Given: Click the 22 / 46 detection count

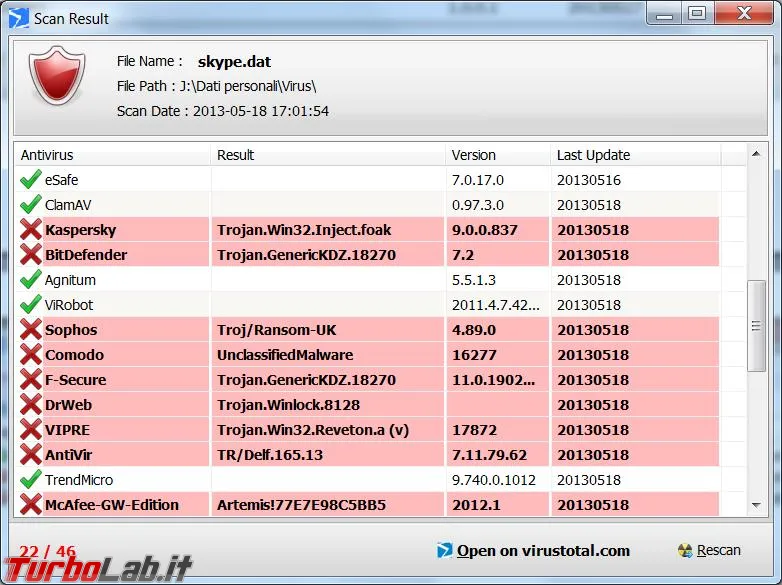Looking at the screenshot, I should coord(47,551).
